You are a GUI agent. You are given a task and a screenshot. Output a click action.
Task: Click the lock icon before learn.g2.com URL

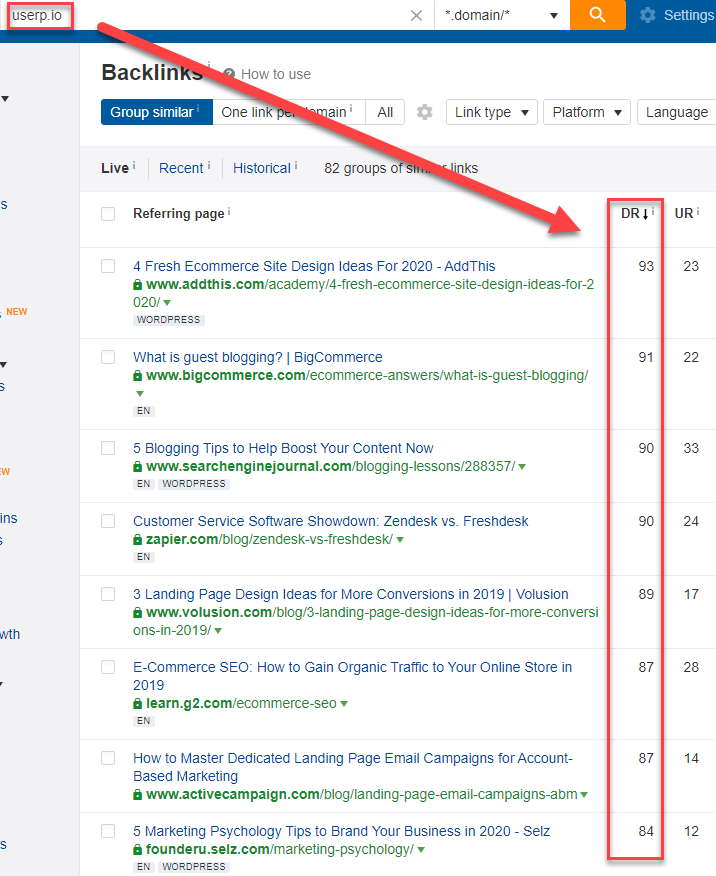point(137,704)
